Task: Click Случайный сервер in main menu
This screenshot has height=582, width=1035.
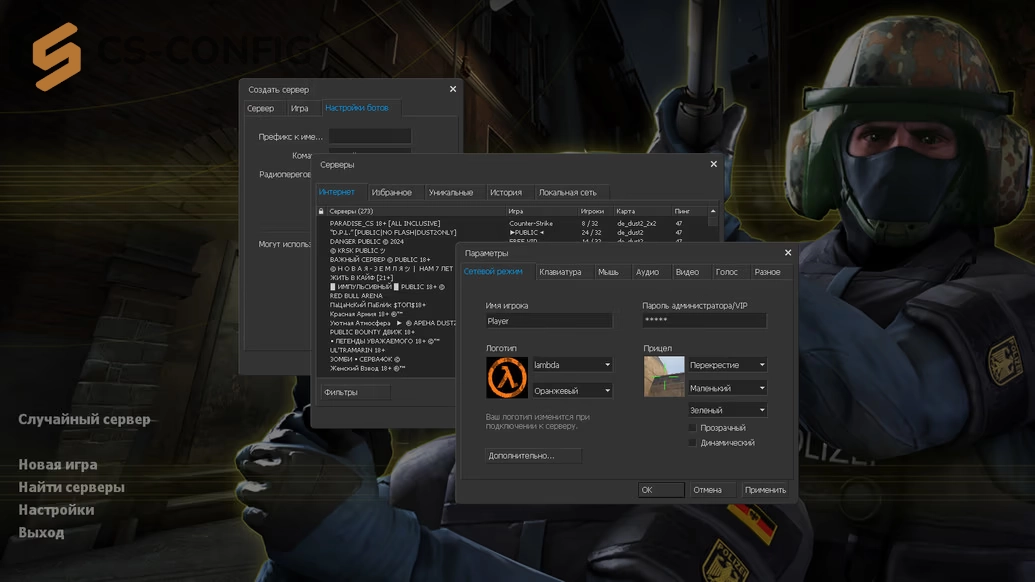Action: pyautogui.click(x=84, y=419)
